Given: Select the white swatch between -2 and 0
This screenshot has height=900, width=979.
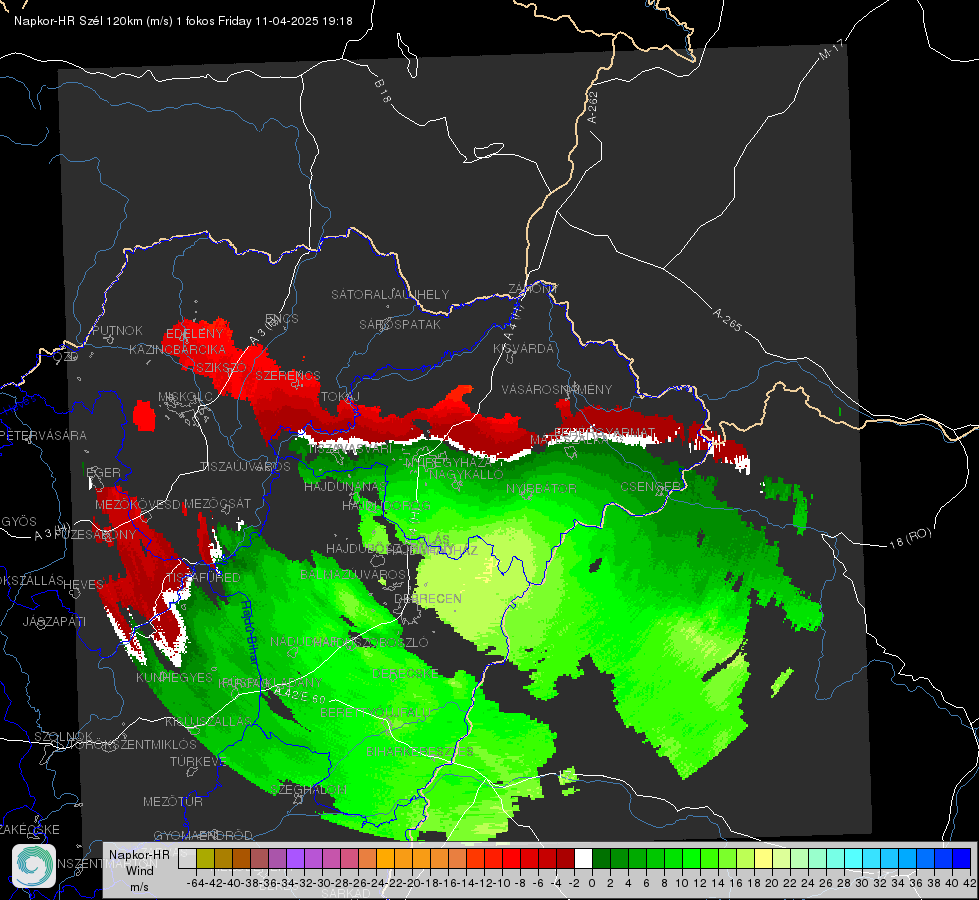Looking at the screenshot, I should click(583, 858).
